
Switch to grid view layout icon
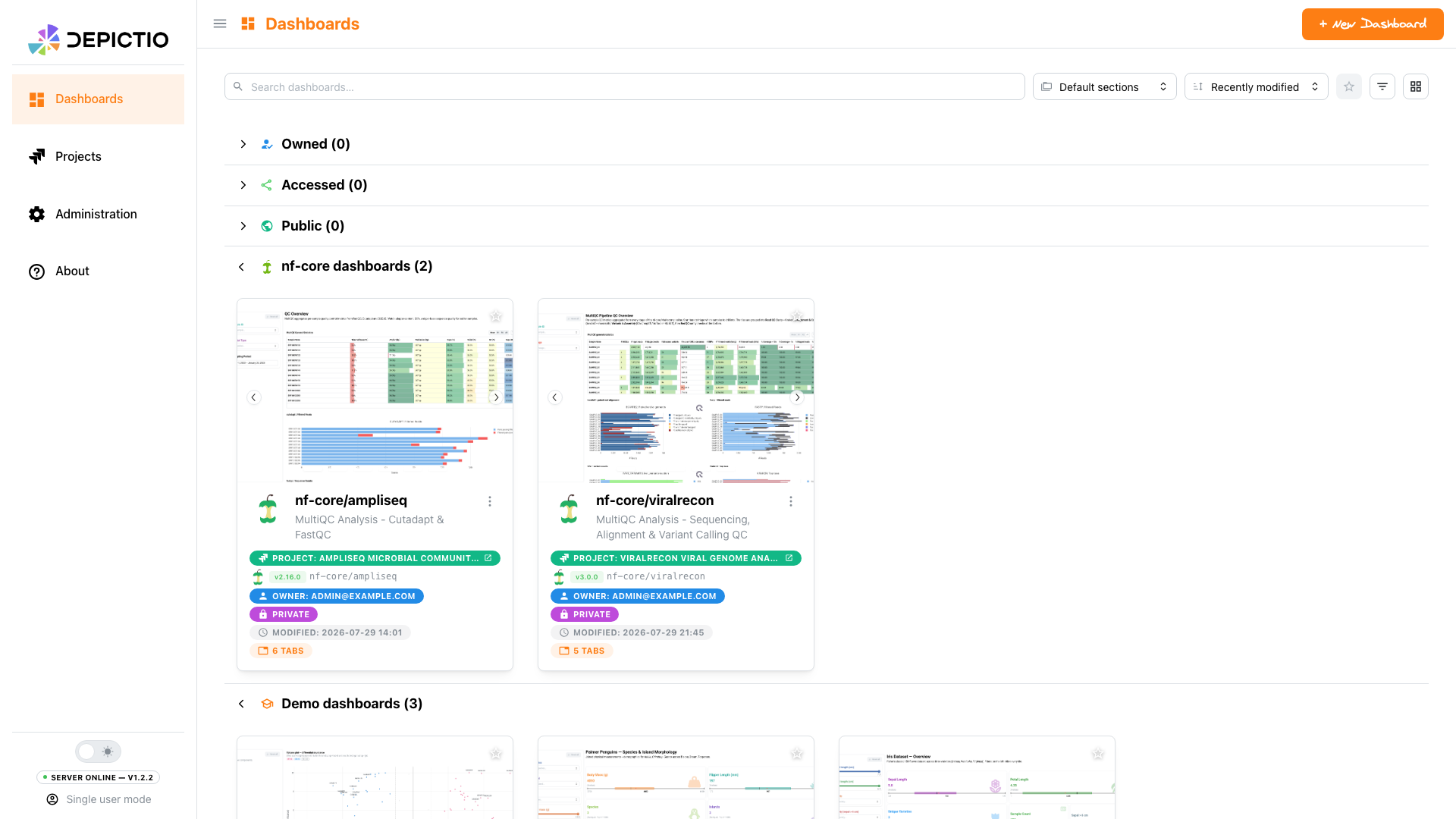[x=1416, y=86]
